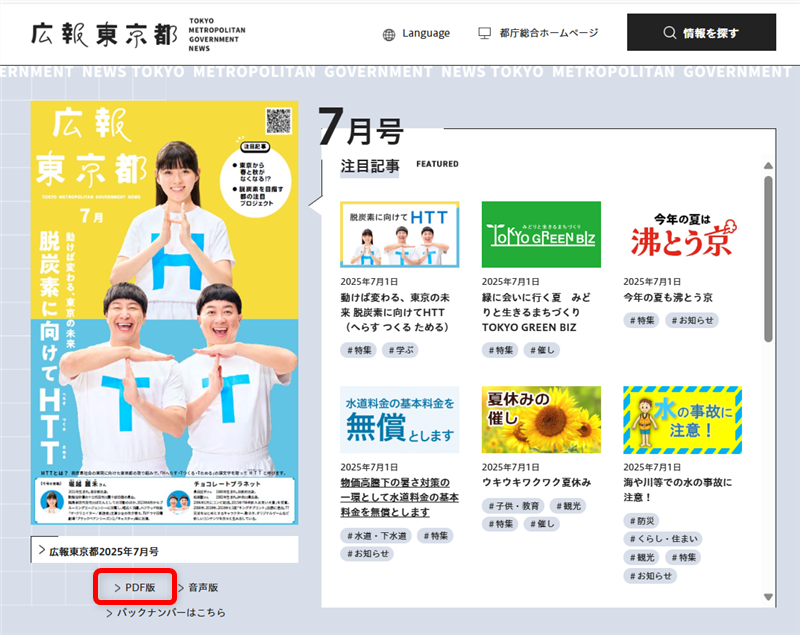Image resolution: width=800 pixels, height=635 pixels.
Task: Open the 水道料金 無償 article thumbnail
Action: 399,419
